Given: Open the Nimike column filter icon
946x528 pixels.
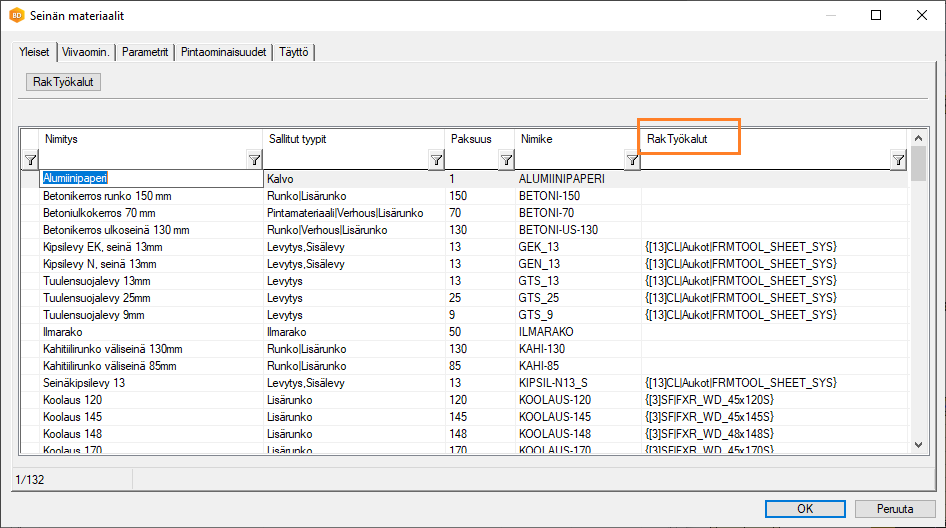Looking at the screenshot, I should point(632,160).
